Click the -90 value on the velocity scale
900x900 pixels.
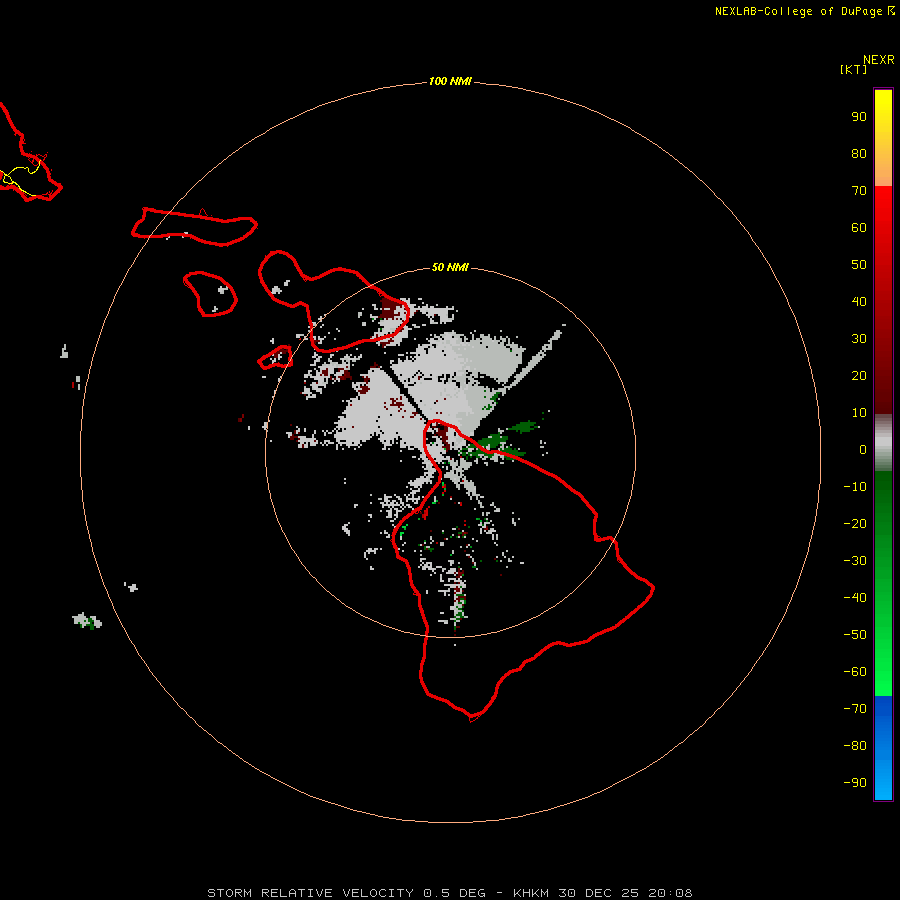coord(855,782)
